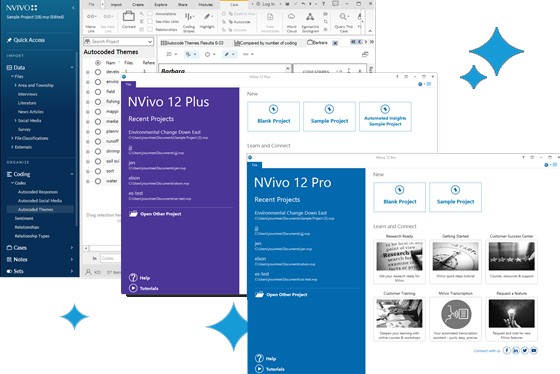Open the Explore ribbon tab
This screenshot has height=374, width=560.
click(x=161, y=5)
